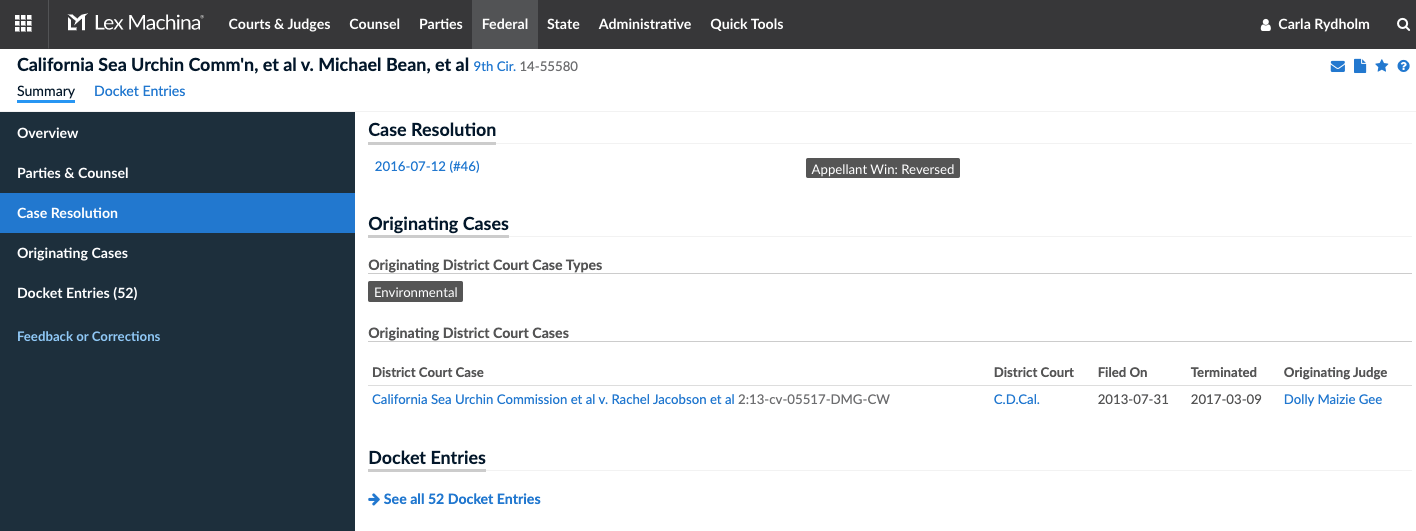
Task: Open the help question mark icon
Action: pos(1403,67)
